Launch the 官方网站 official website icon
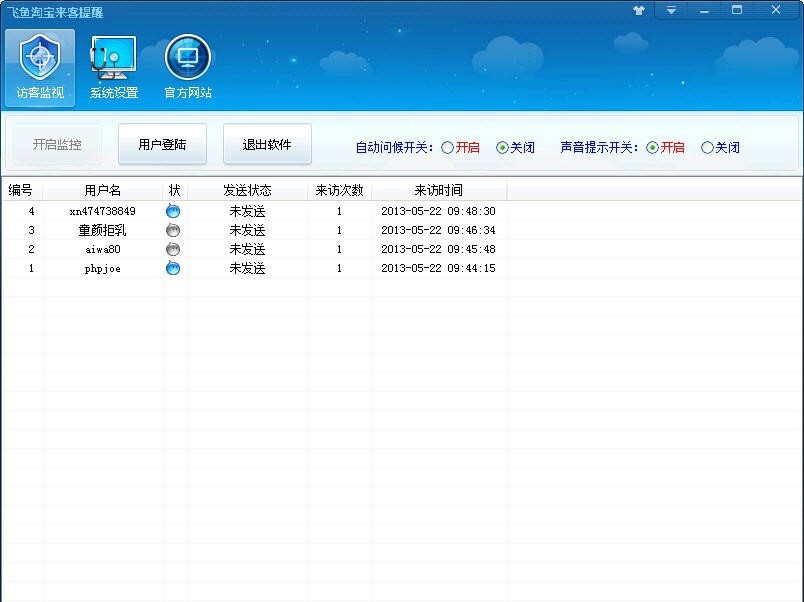Screen dimensions: 804x602 point(186,65)
